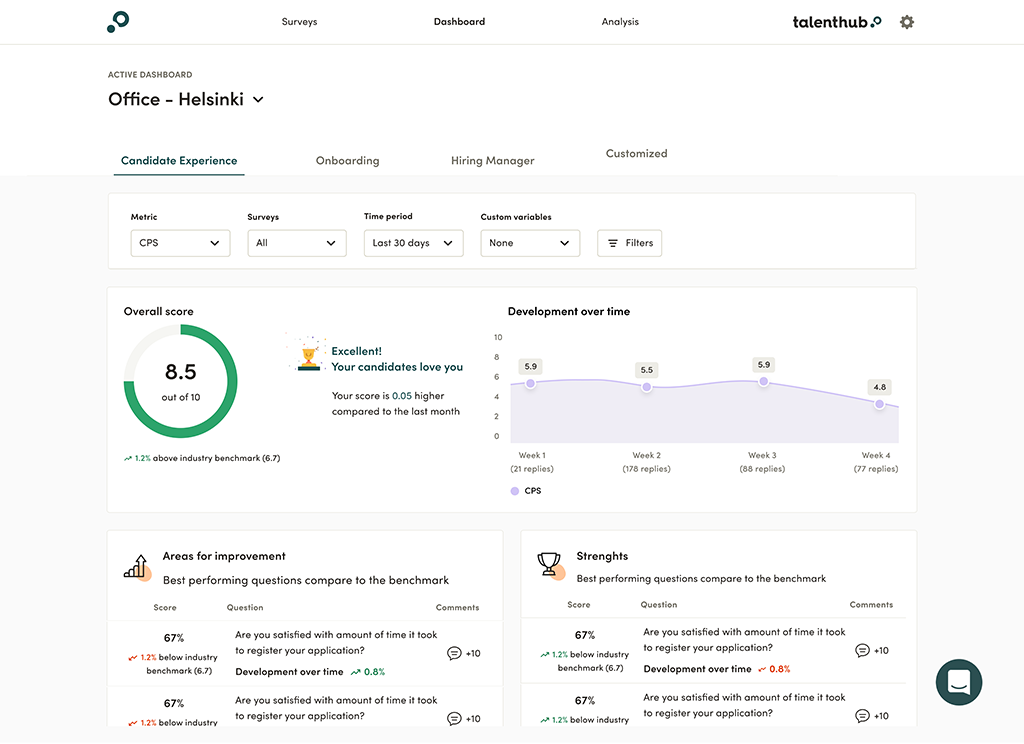Click the trophy icon beside Strengths
Viewport: 1024px width, 744px height.
550,565
